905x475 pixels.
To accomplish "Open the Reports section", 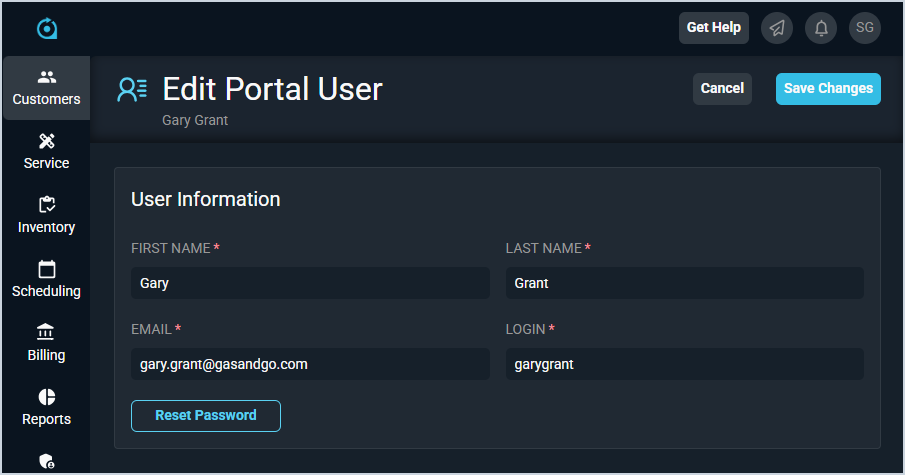I will tap(46, 408).
